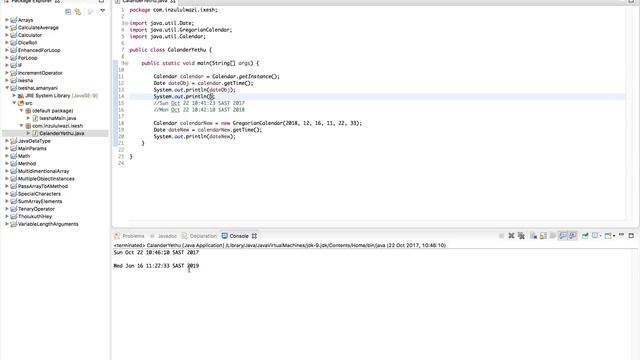This screenshot has height=360, width=640.
Task: Minimize the Console panel
Action: (621, 235)
